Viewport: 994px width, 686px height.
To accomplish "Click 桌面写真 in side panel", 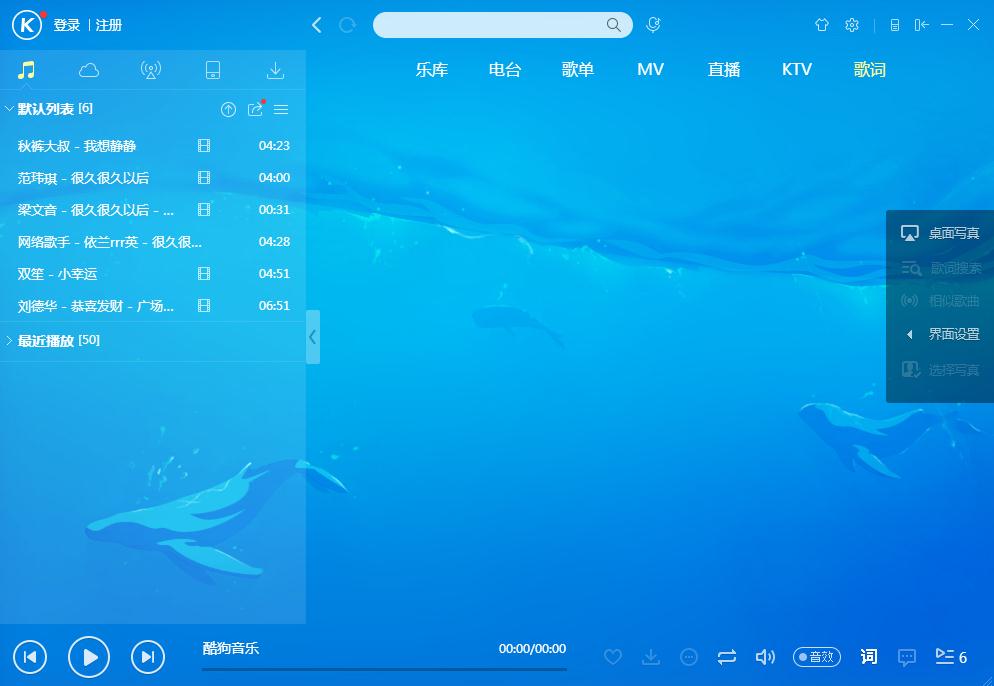I will click(940, 233).
